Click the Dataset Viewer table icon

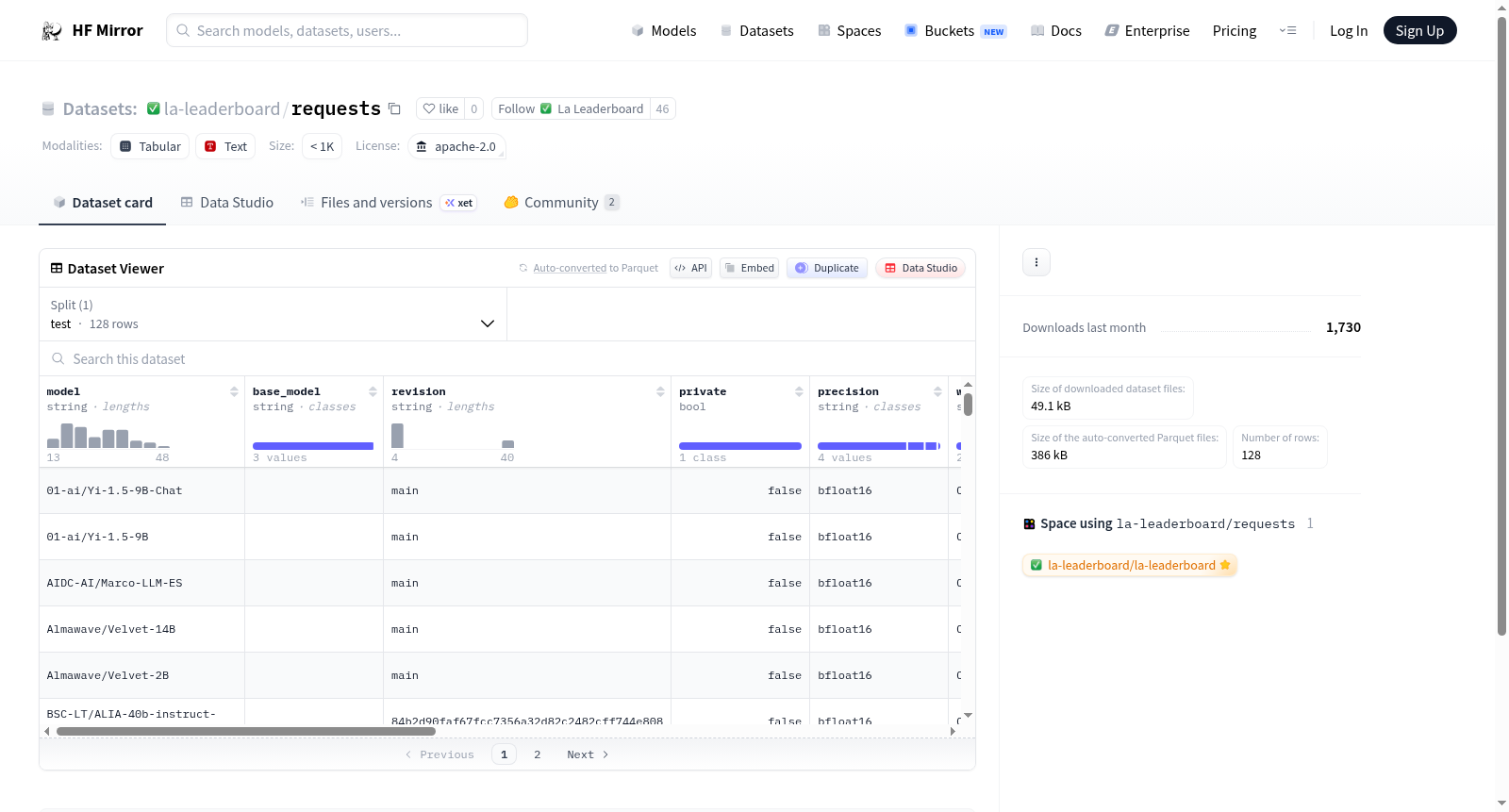[x=57, y=269]
